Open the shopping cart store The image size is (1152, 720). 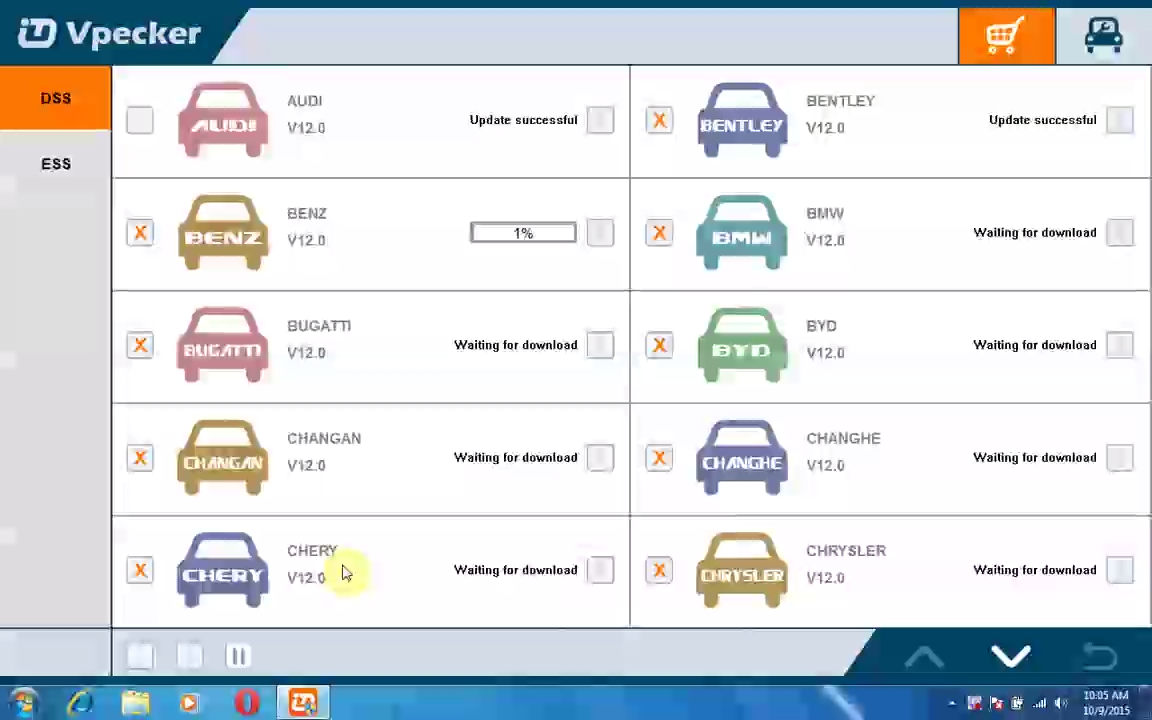(1006, 35)
